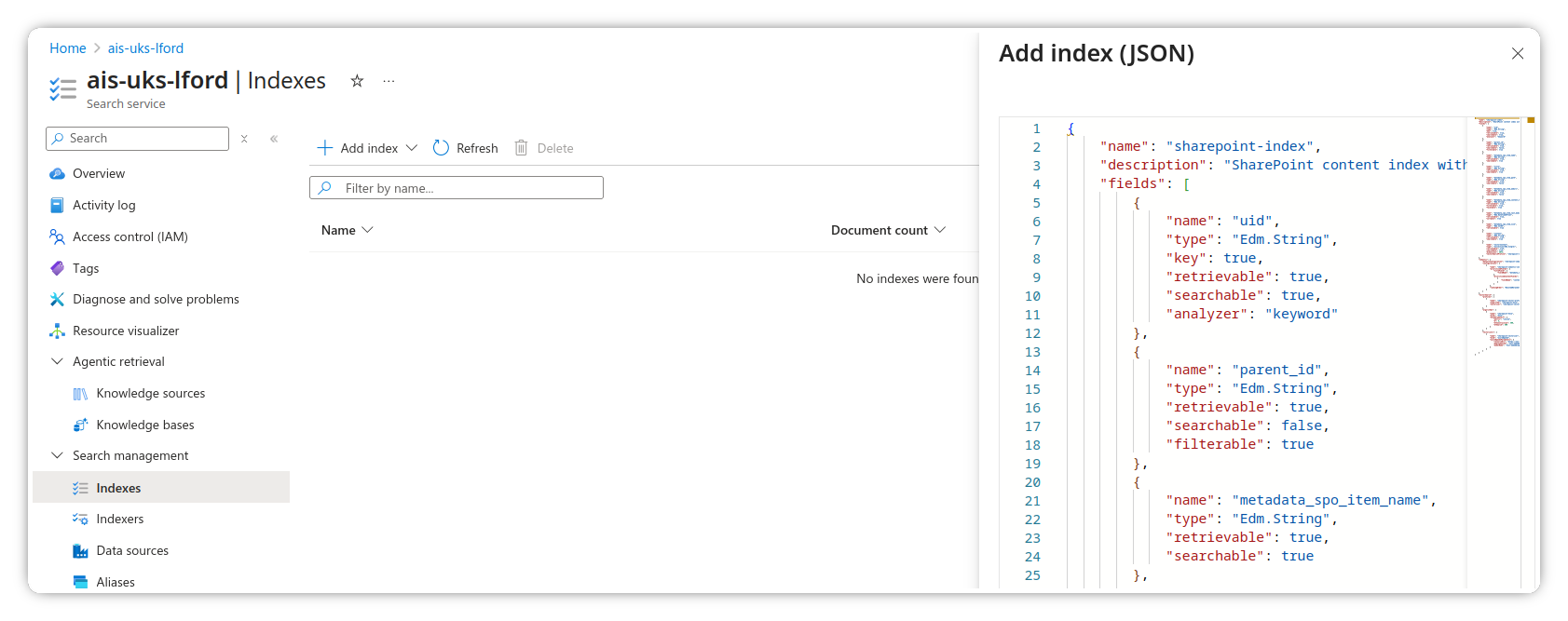Click "sharepoint-index" value in JSON editor
This screenshot has height=621, width=1568.
click(x=1239, y=146)
